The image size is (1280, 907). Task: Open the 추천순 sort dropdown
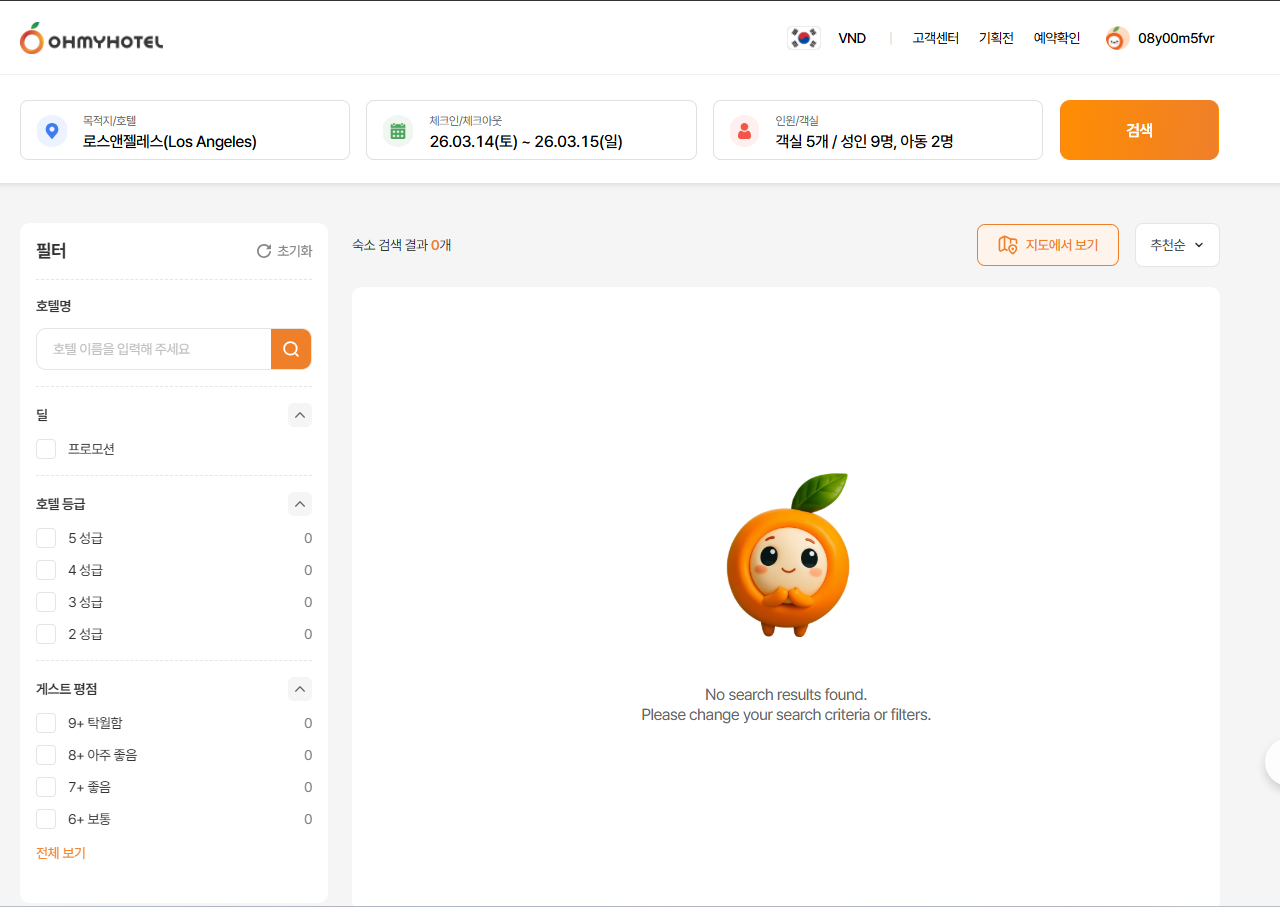pos(1177,245)
